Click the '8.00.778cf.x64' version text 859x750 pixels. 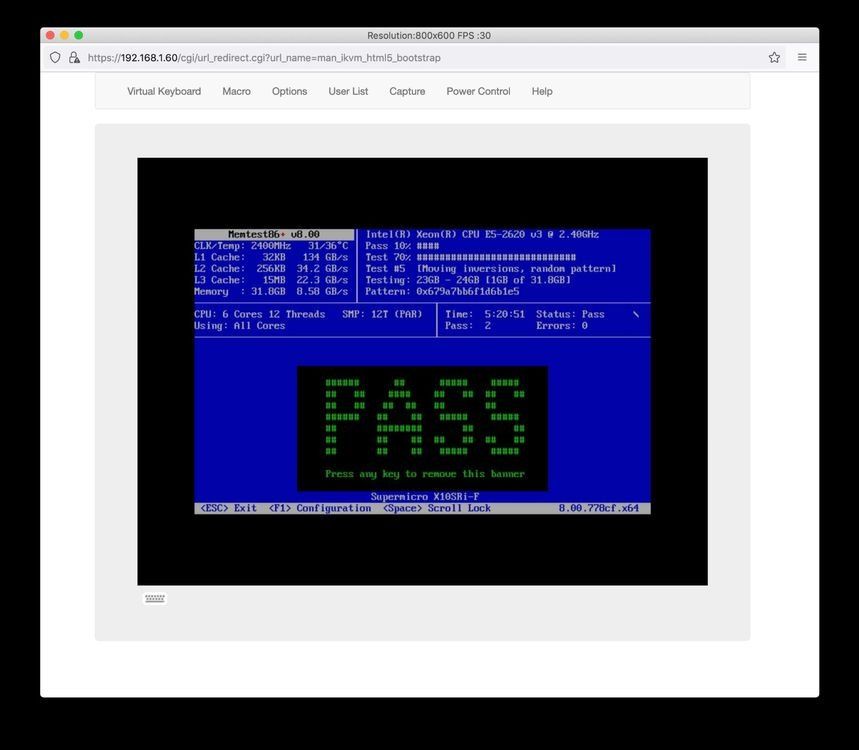(598, 508)
